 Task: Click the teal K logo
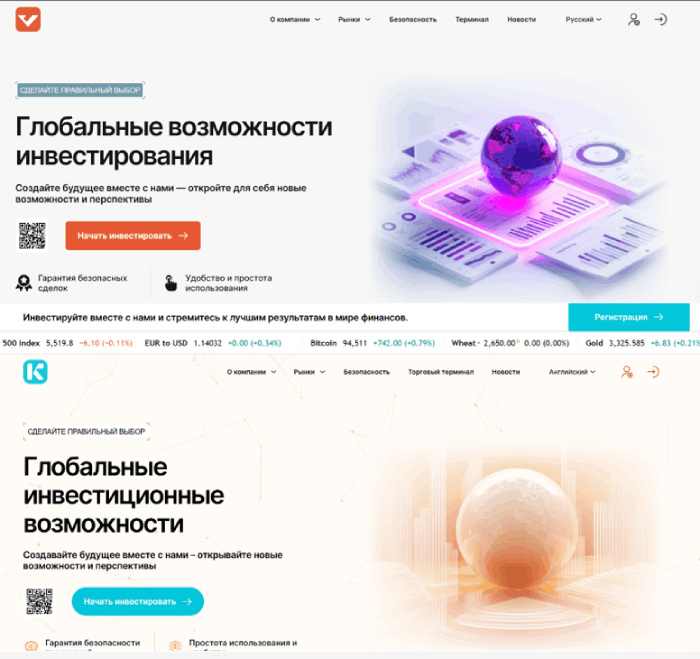35,372
